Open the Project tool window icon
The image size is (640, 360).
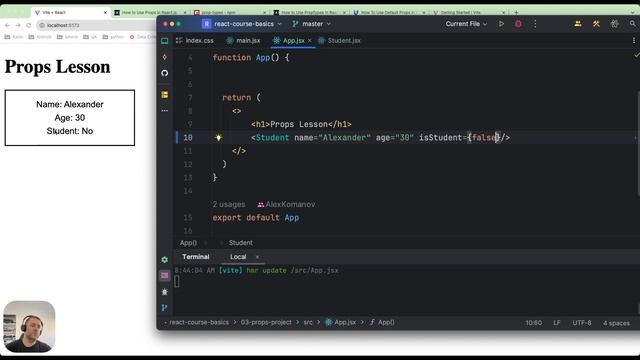point(164,41)
